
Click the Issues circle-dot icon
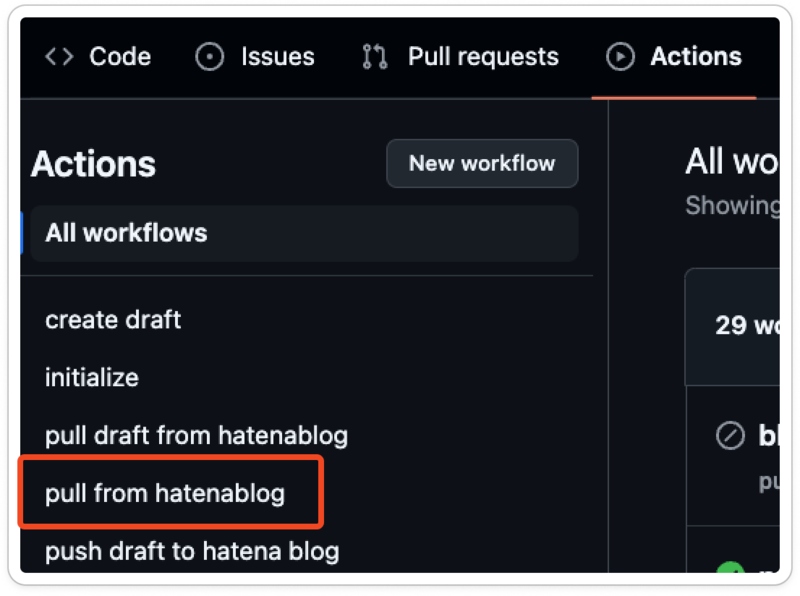(209, 57)
